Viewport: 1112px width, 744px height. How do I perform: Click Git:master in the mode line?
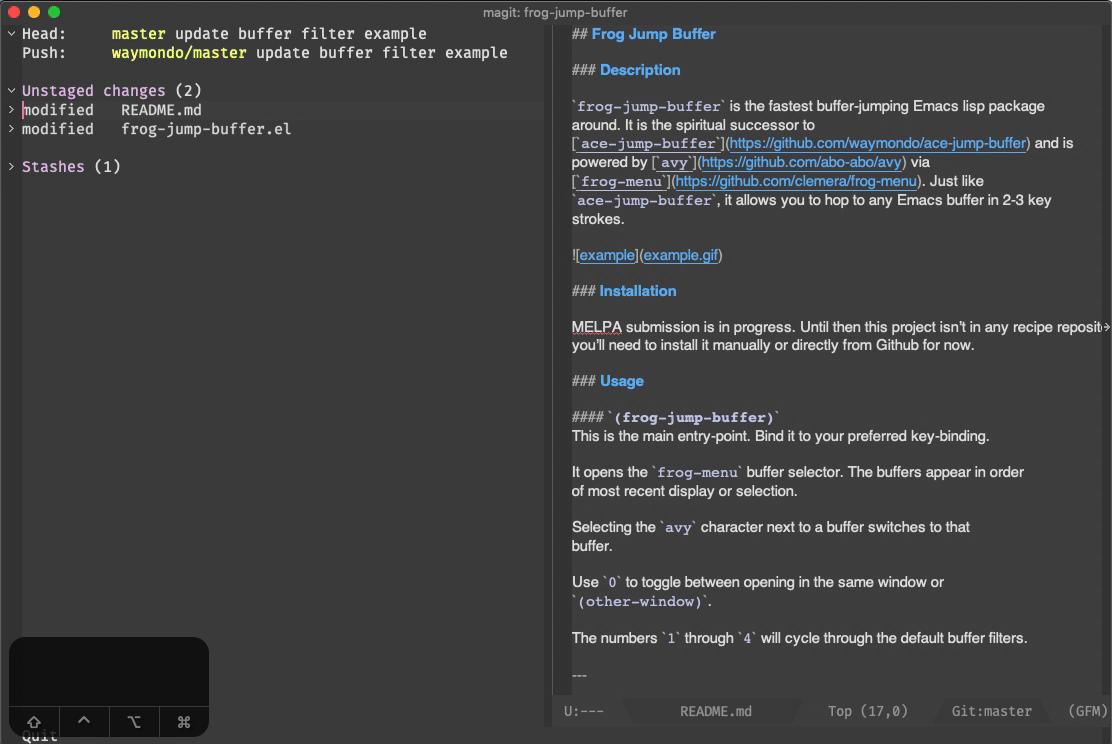(991, 711)
